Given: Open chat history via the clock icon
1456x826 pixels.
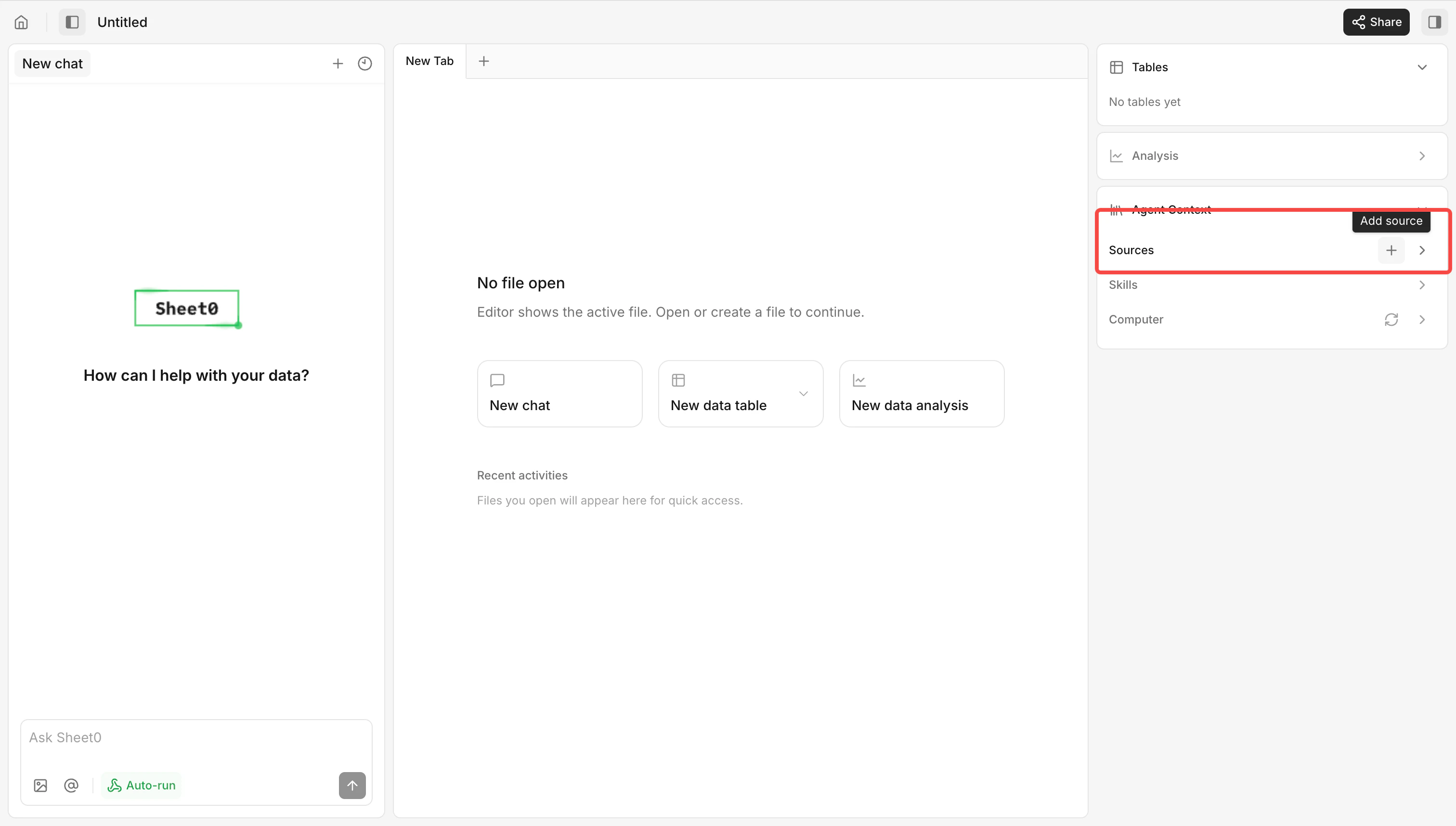Looking at the screenshot, I should click(365, 63).
